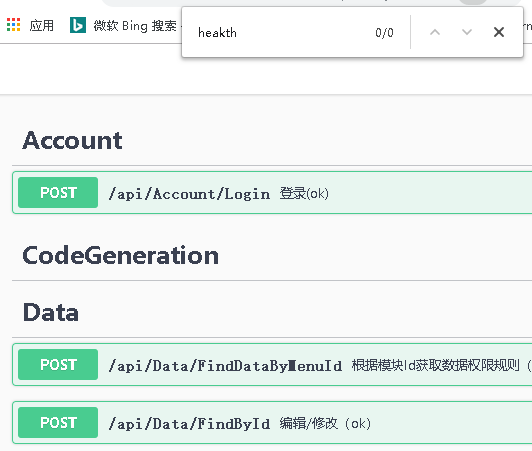The width and height of the screenshot is (532, 451).
Task: Open the Apps grid icon in bookmarks bar
Action: click(14, 25)
